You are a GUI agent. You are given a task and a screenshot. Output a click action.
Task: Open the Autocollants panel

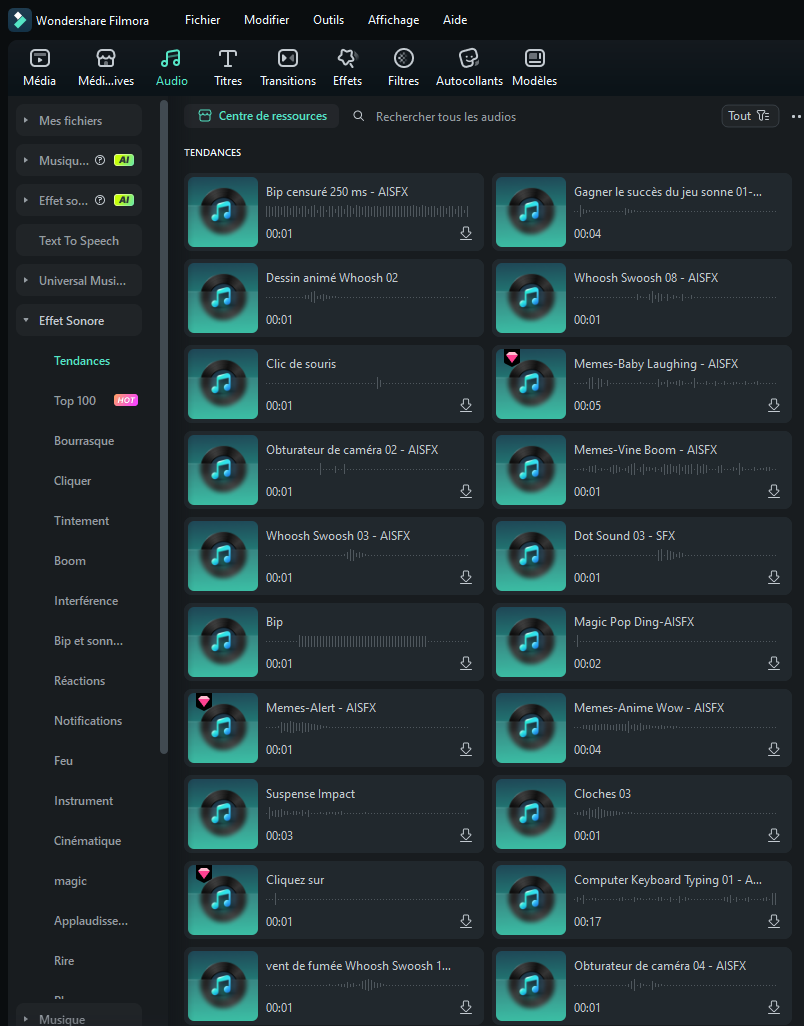(x=469, y=67)
